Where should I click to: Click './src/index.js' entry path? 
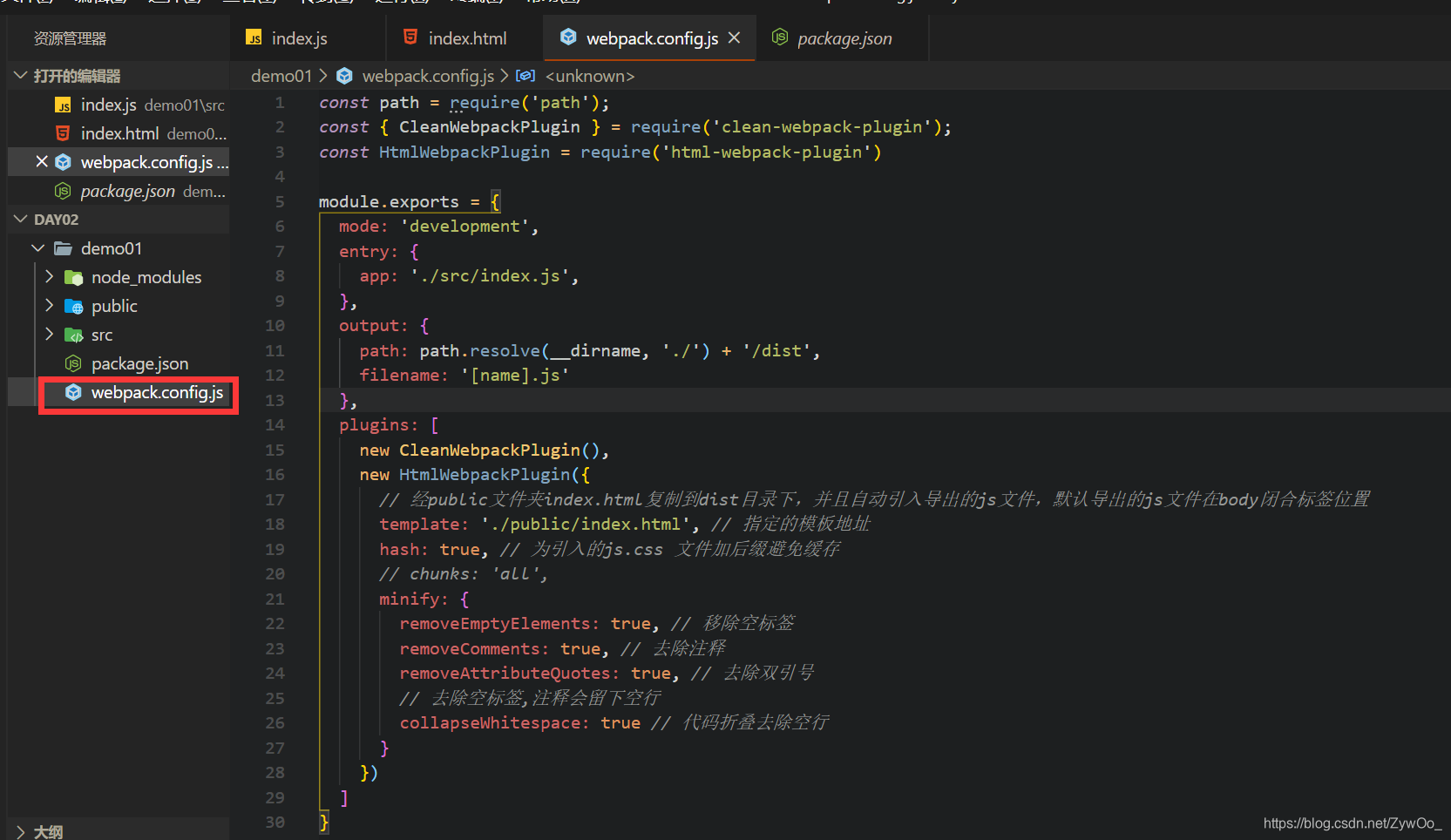coord(490,275)
